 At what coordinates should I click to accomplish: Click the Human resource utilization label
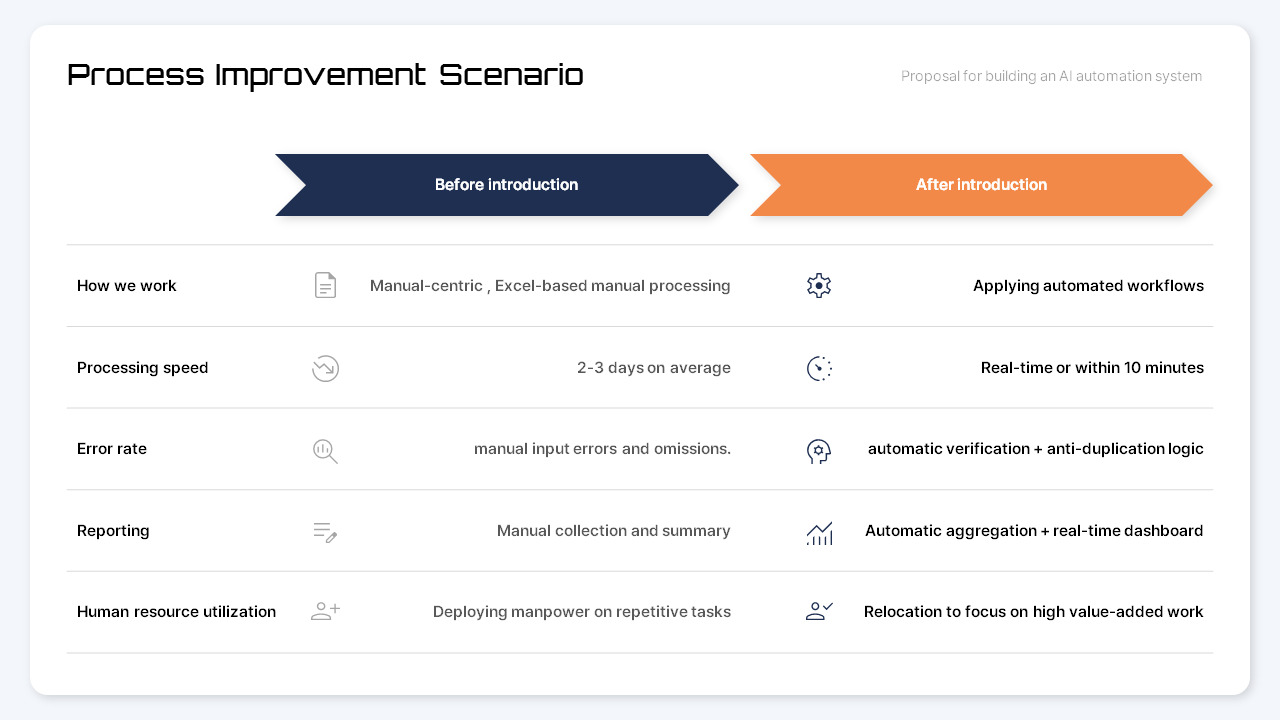tap(176, 612)
